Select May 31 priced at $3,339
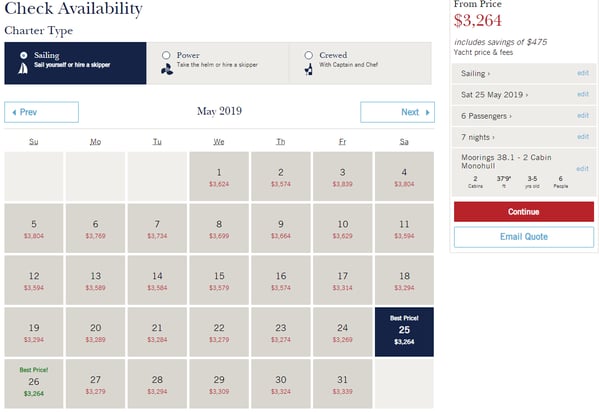This screenshot has height=412, width=600. 343,385
